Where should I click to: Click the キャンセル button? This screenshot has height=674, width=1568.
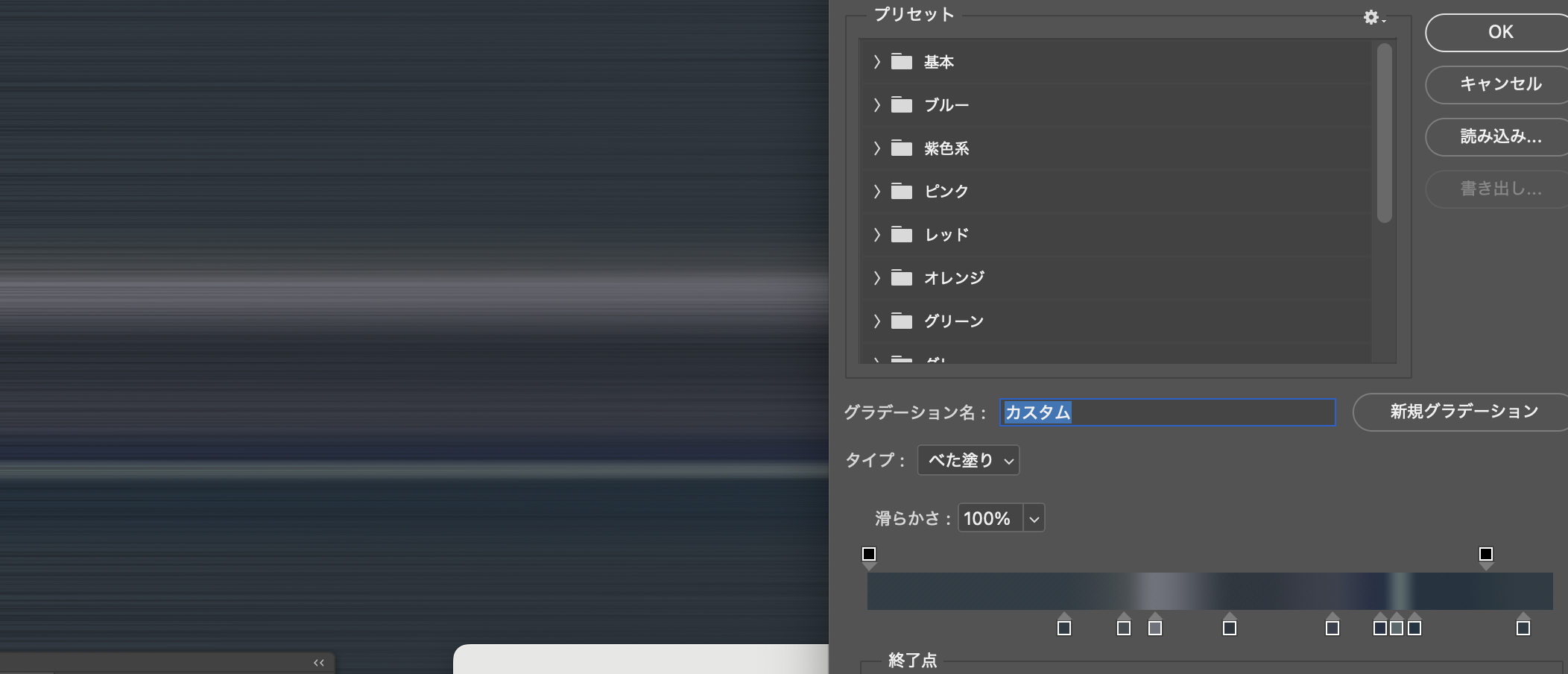click(x=1499, y=84)
